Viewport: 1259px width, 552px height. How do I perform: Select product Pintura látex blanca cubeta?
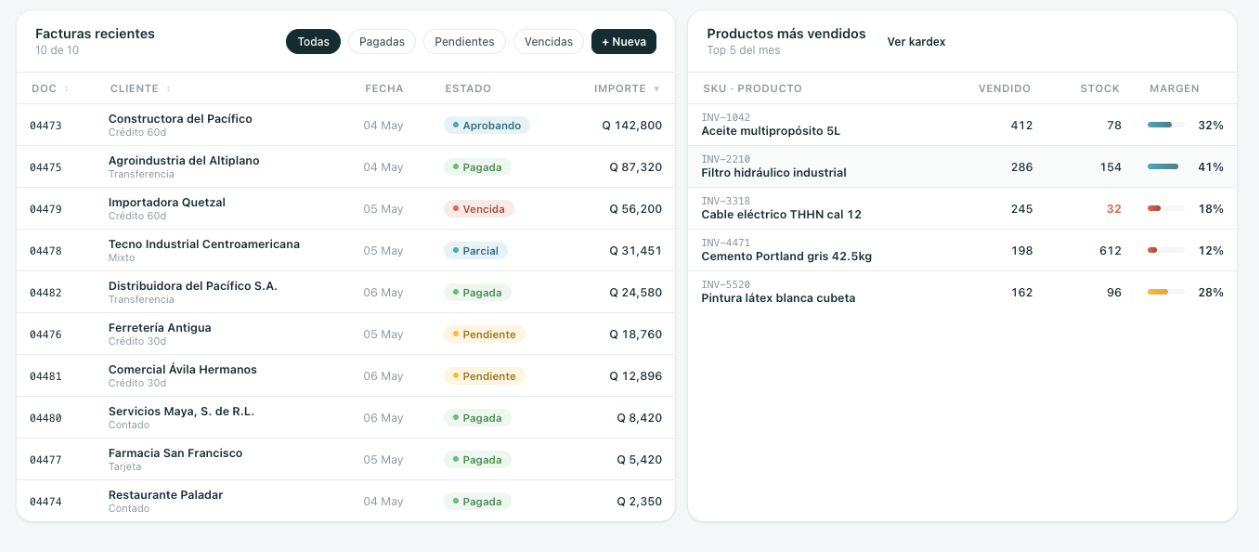coord(778,298)
